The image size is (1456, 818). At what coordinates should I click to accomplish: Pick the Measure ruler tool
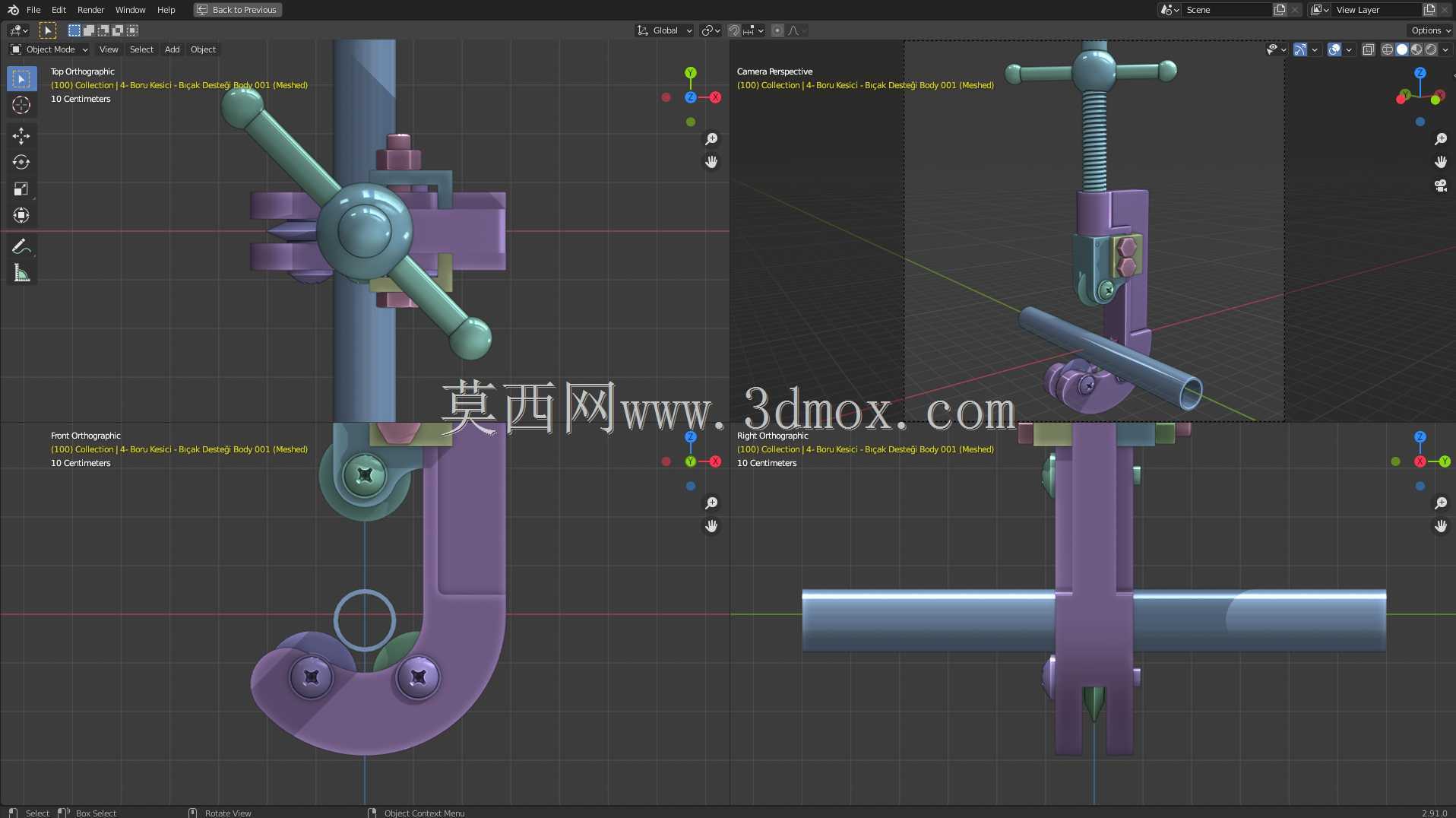21,273
